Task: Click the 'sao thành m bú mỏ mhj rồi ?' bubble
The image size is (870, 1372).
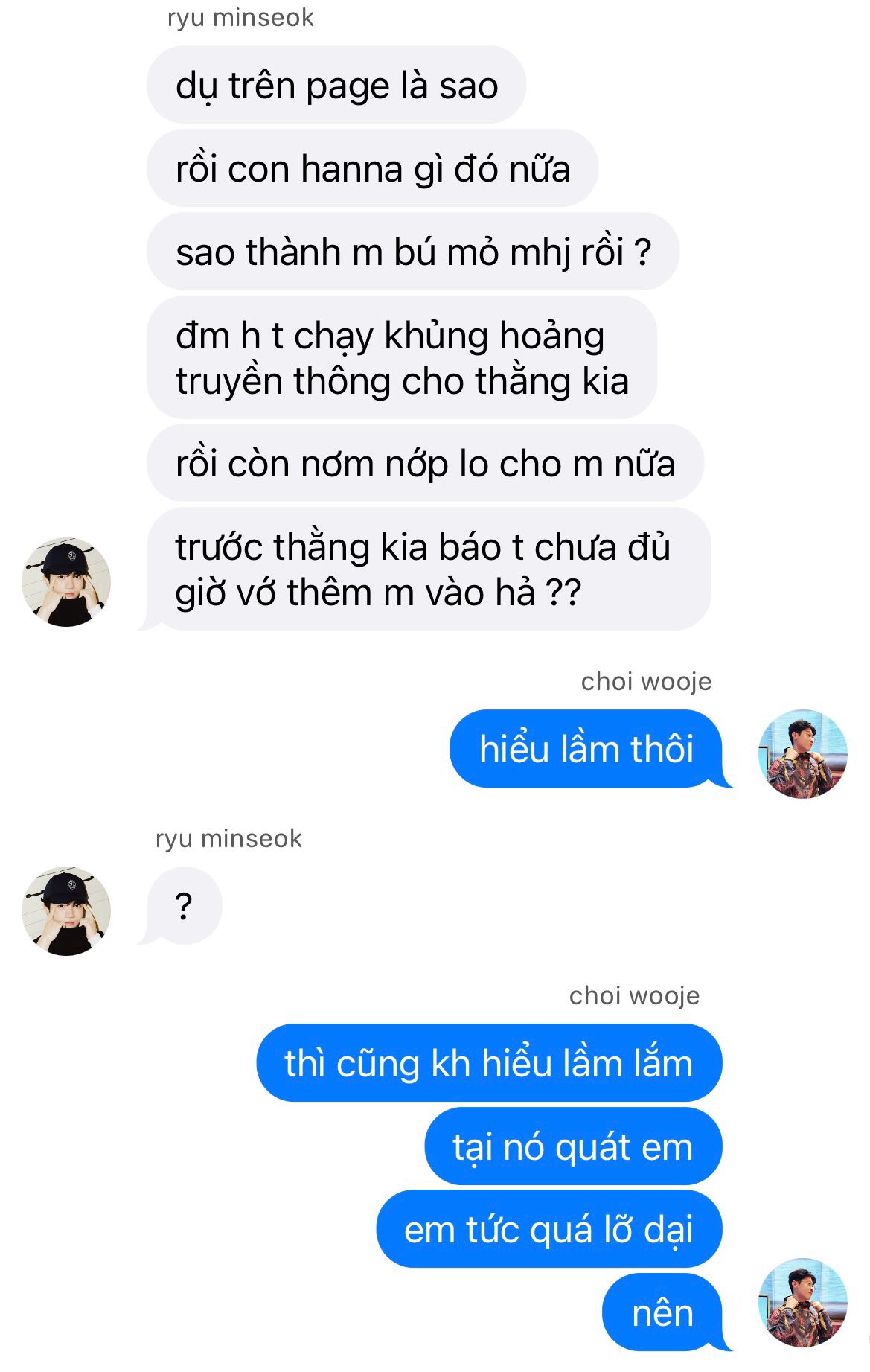Action: [413, 252]
